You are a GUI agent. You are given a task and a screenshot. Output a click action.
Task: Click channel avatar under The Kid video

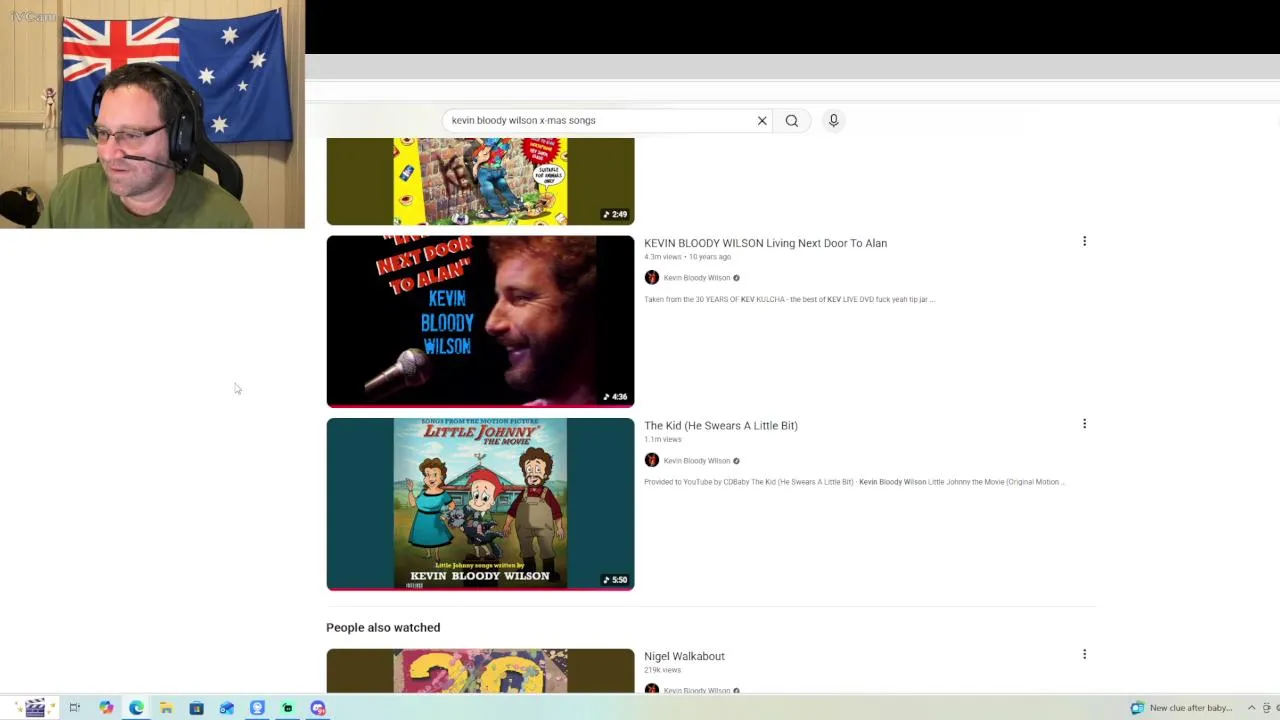click(x=652, y=460)
